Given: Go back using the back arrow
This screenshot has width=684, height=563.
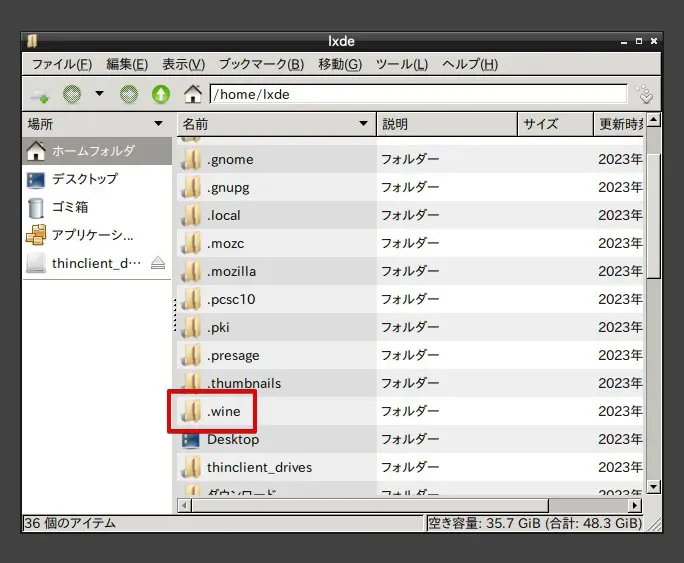Looking at the screenshot, I should pos(71,95).
